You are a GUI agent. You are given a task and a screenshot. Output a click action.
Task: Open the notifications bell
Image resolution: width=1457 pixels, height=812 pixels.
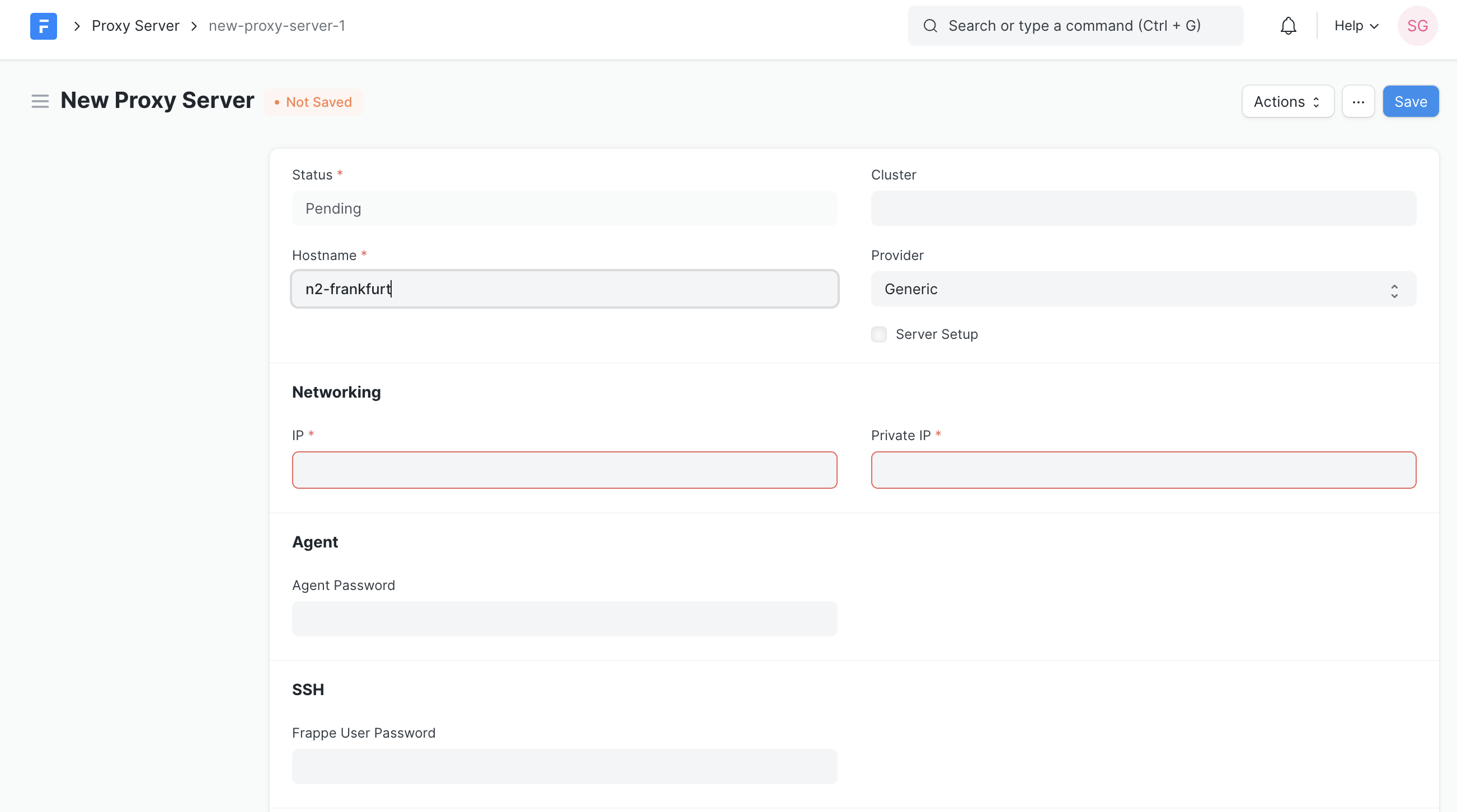(1288, 26)
